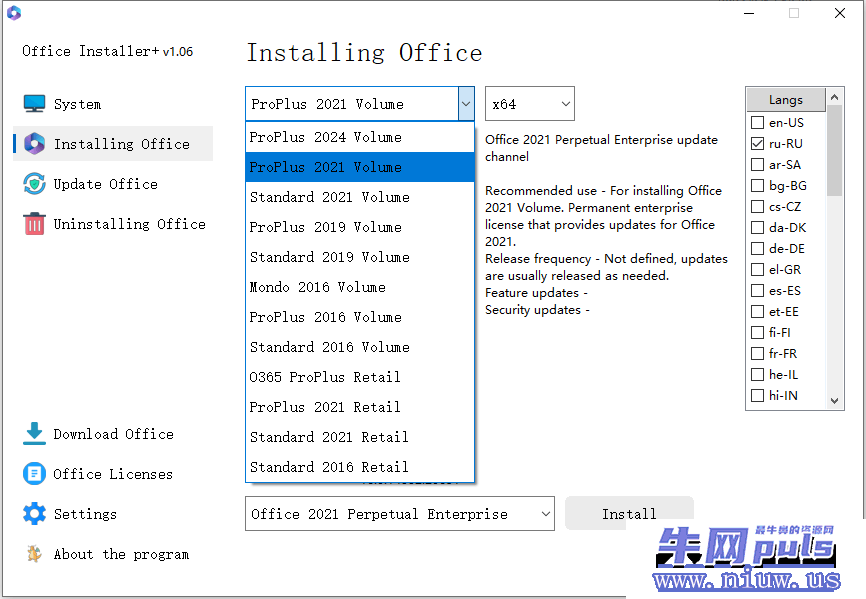
Task: Click the System monitor icon
Action: pos(34,104)
